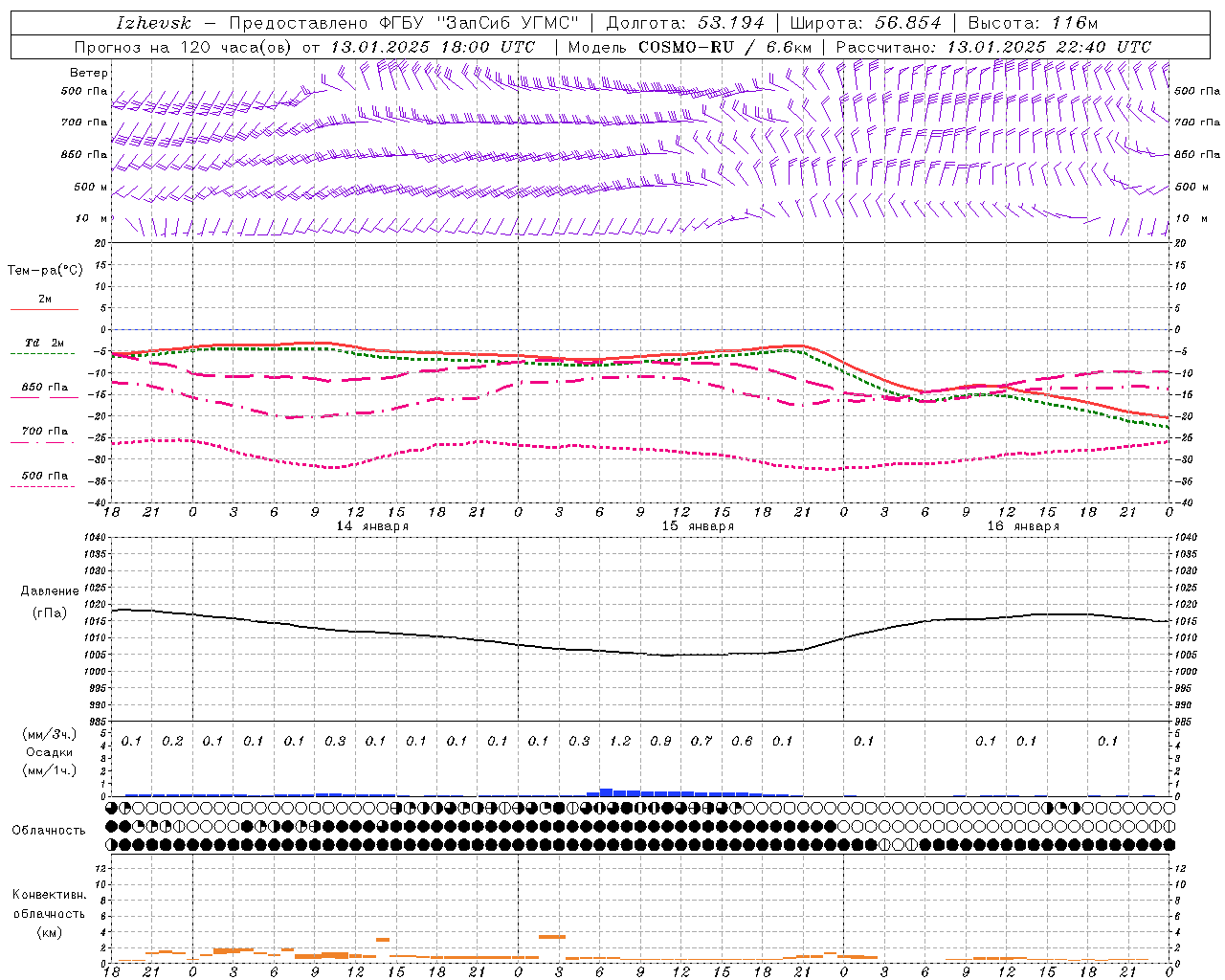Click the latitude value "Широта: 56.854"
The height and width of the screenshot is (980, 1225).
865,23
